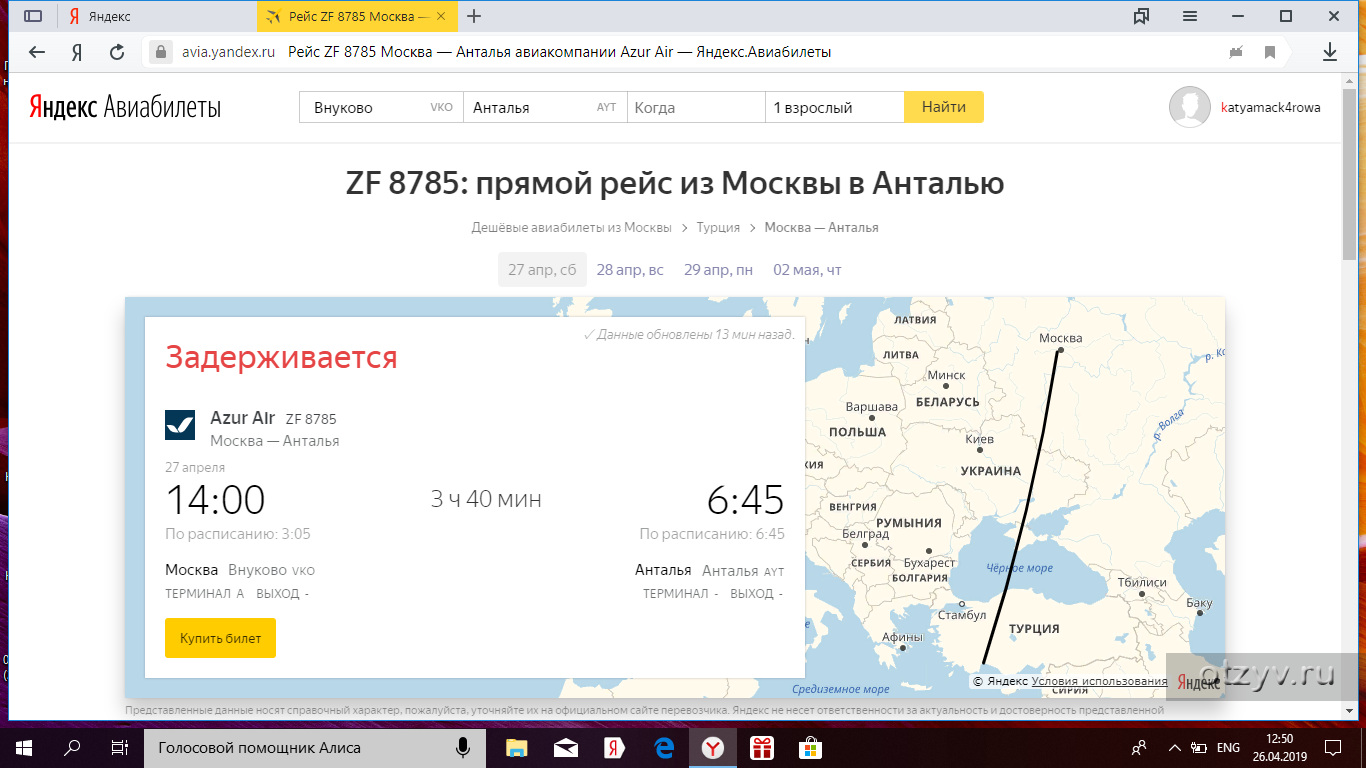Click the avia.yandex.ru address bar
Image resolution: width=1366 pixels, height=768 pixels.
(x=227, y=52)
